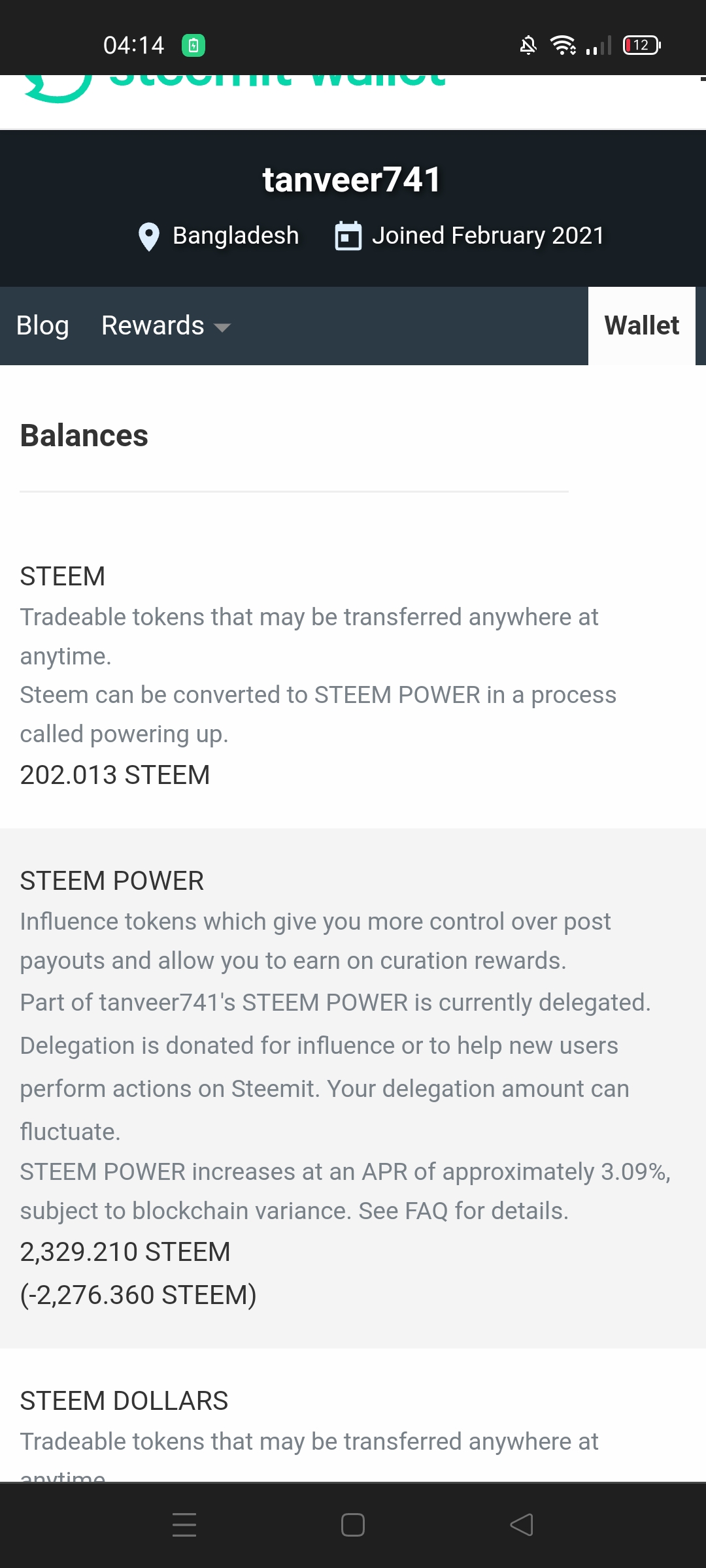The image size is (706, 1568).
Task: Click the location pin icon beside Bangladesh
Action: [149, 237]
